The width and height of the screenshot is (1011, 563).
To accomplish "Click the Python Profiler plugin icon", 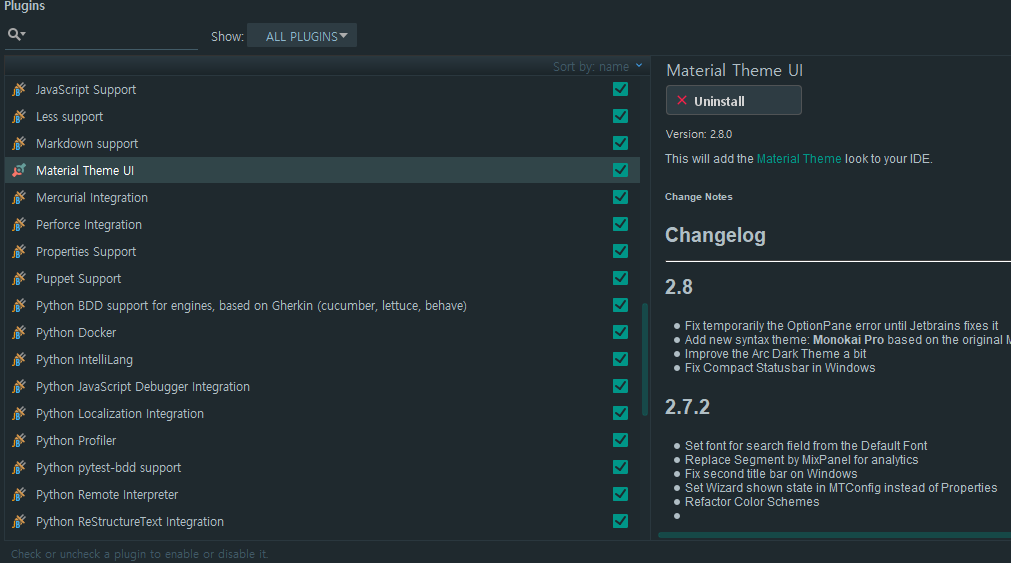I will click(19, 440).
